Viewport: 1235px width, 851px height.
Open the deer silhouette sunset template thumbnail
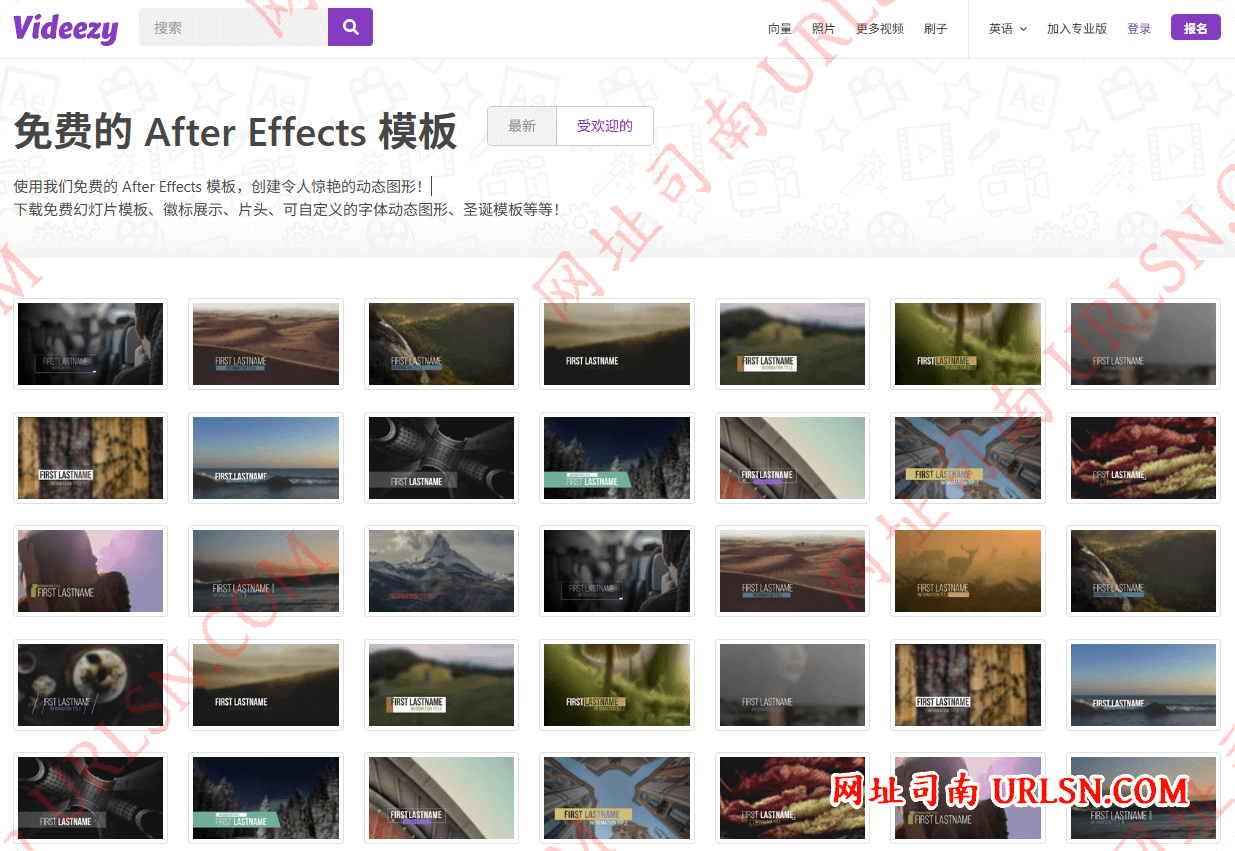[x=967, y=570]
